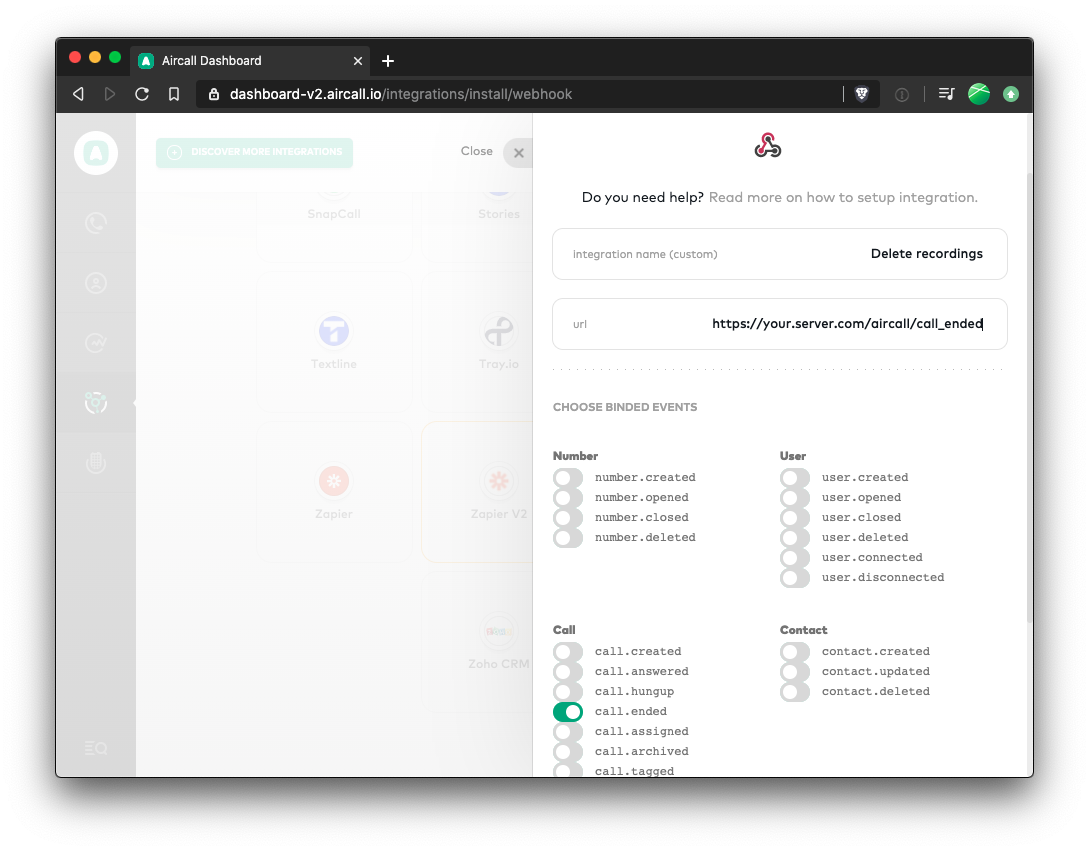The height and width of the screenshot is (851, 1089).
Task: Disable the call.ended event toggle
Action: point(568,711)
